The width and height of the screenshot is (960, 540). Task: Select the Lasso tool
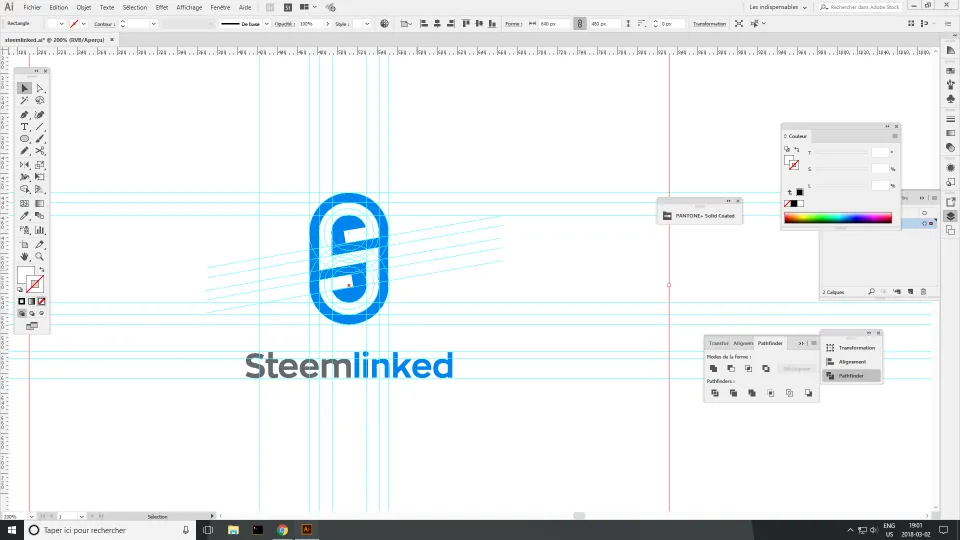pyautogui.click(x=40, y=100)
